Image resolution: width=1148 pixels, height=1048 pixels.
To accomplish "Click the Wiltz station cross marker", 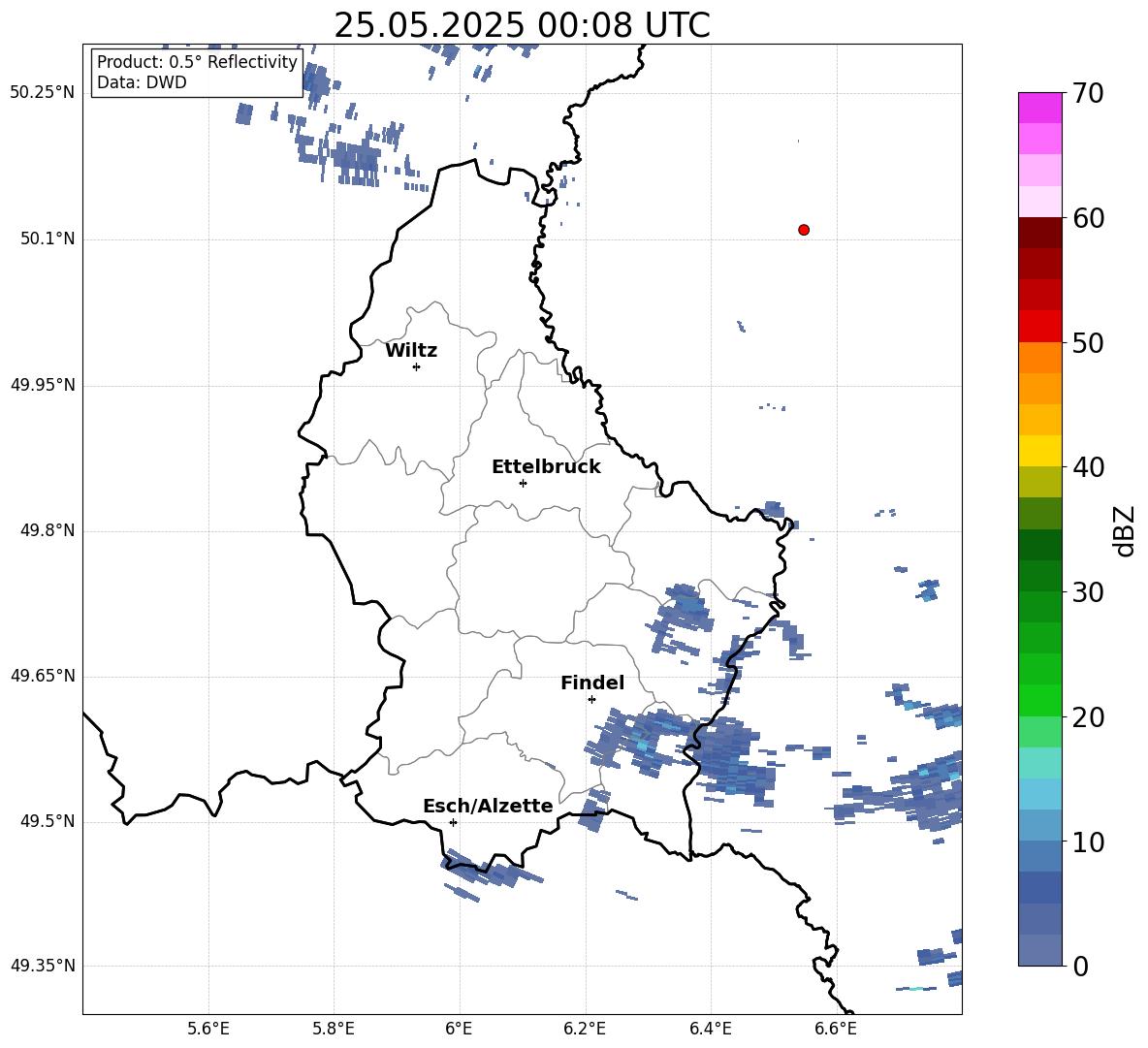I will (417, 366).
